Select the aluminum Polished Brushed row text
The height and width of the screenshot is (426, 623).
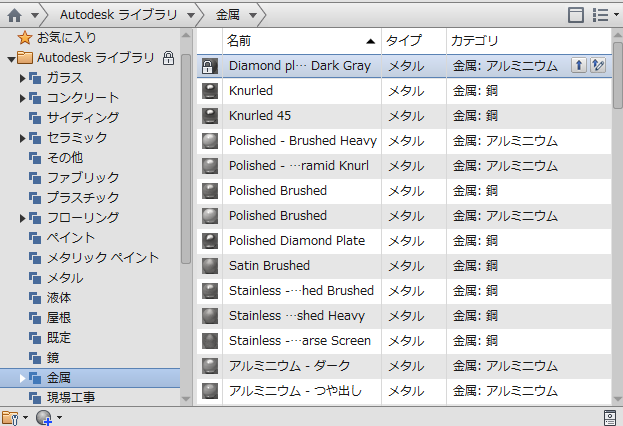(278, 216)
